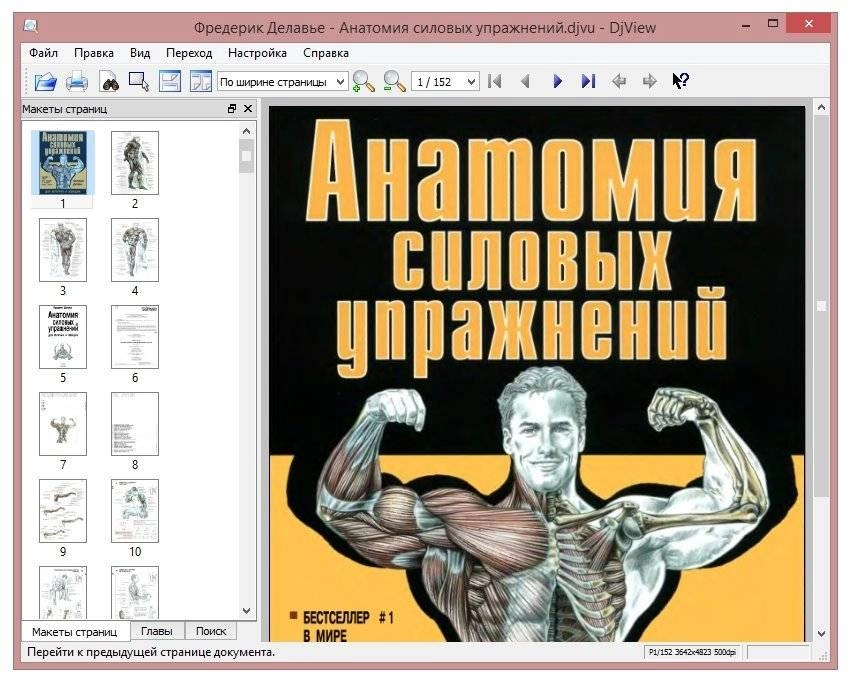
Task: Zoom out with the minus magnifier
Action: pos(394,82)
